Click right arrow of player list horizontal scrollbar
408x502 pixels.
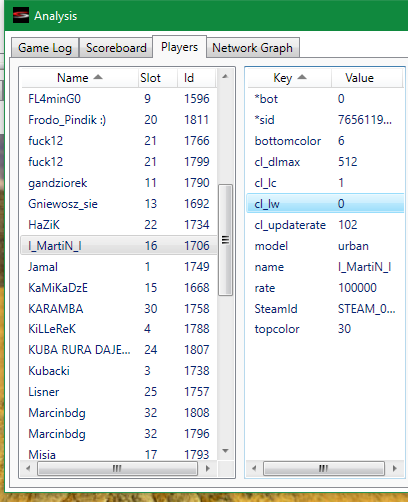[x=208, y=468]
